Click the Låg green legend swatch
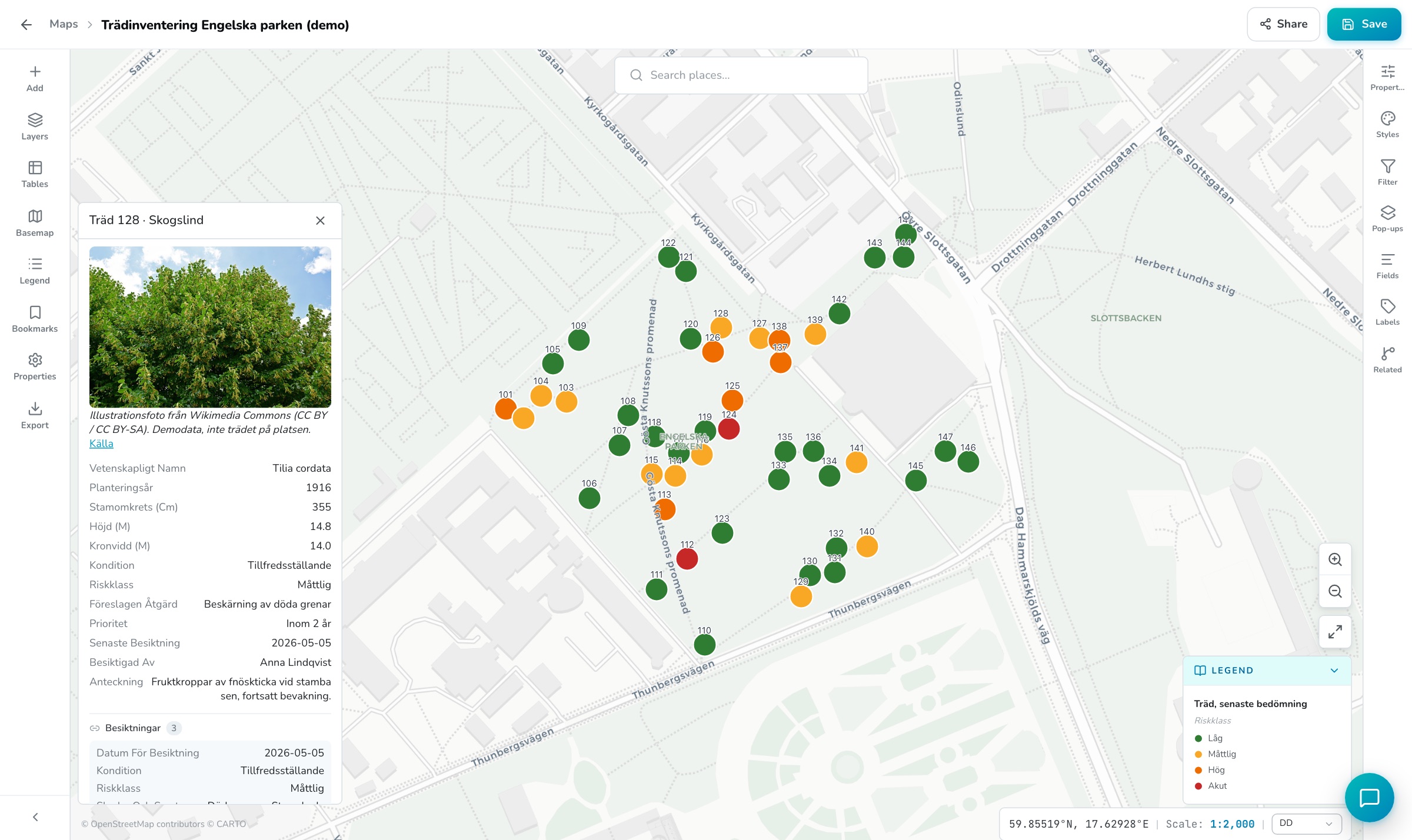This screenshot has height=840, width=1412. [1198, 738]
